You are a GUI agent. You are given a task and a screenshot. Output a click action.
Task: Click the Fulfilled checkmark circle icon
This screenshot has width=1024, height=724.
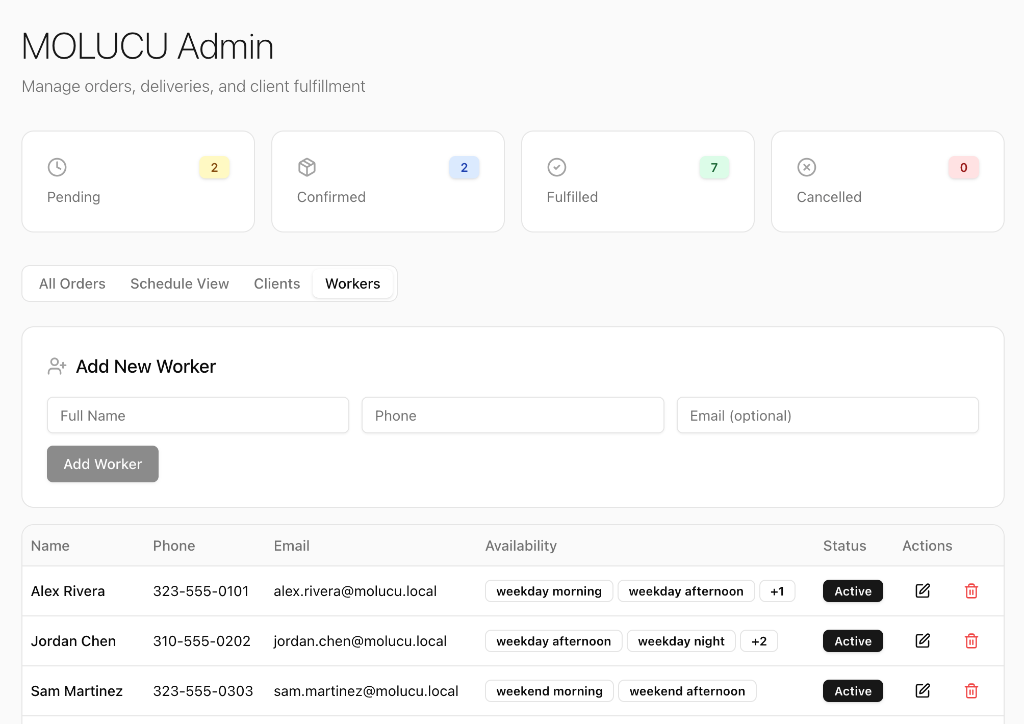coord(556,167)
